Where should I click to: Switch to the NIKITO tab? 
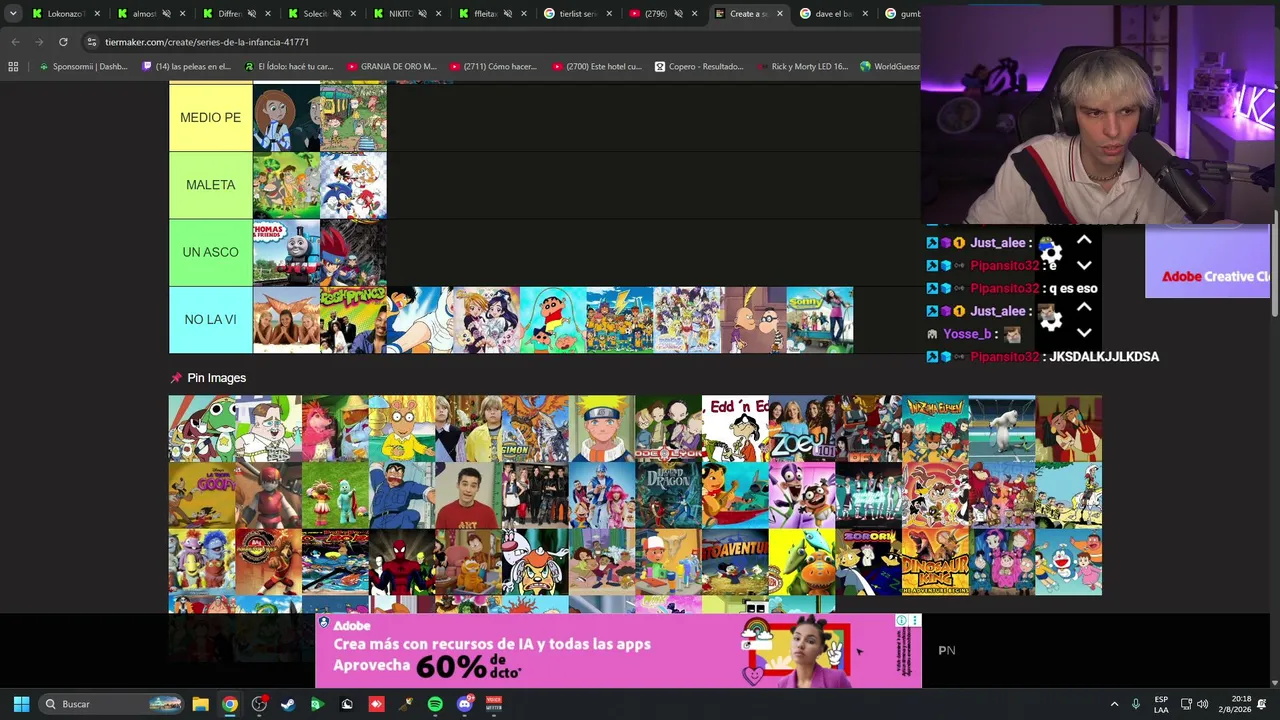pyautogui.click(x=405, y=14)
